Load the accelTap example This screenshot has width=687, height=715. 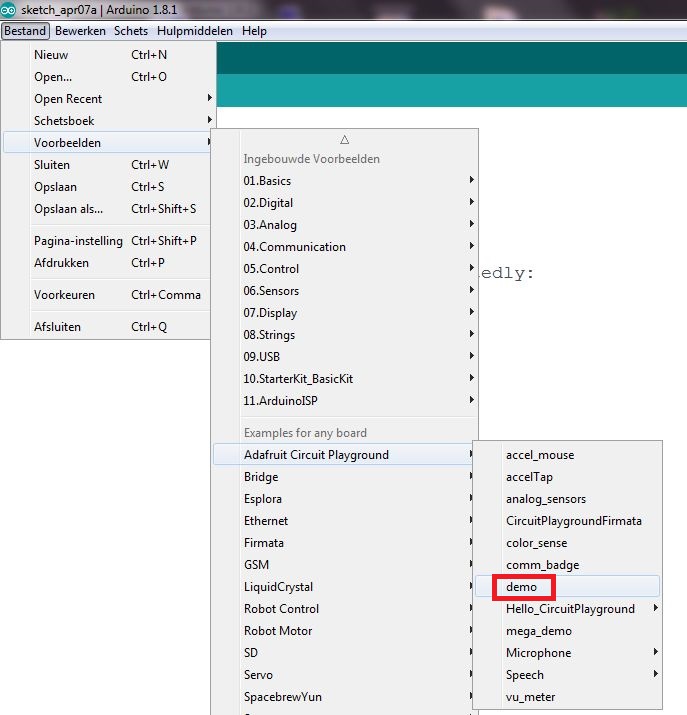click(x=567, y=477)
